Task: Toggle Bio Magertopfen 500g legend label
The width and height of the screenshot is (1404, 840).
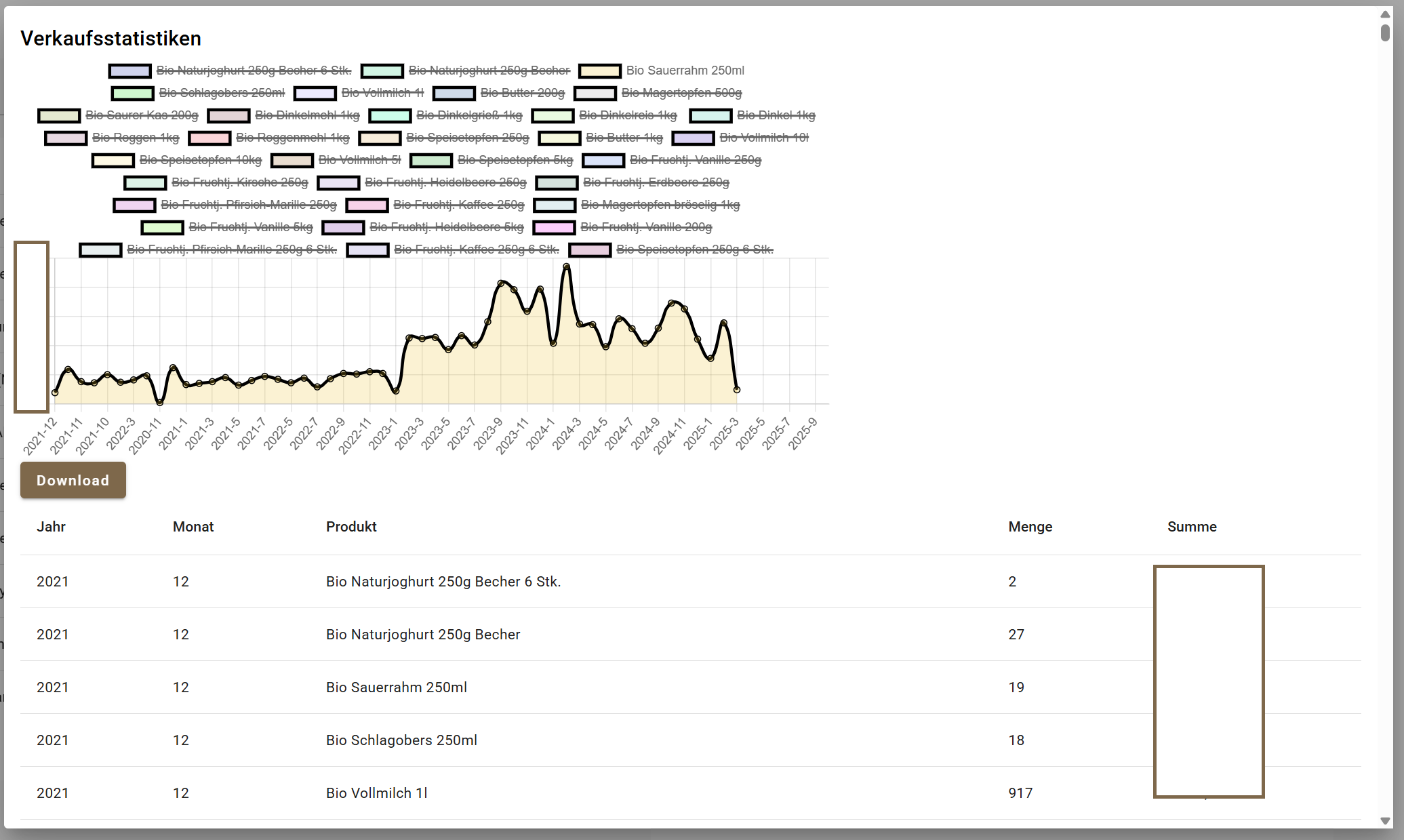Action: tap(681, 93)
